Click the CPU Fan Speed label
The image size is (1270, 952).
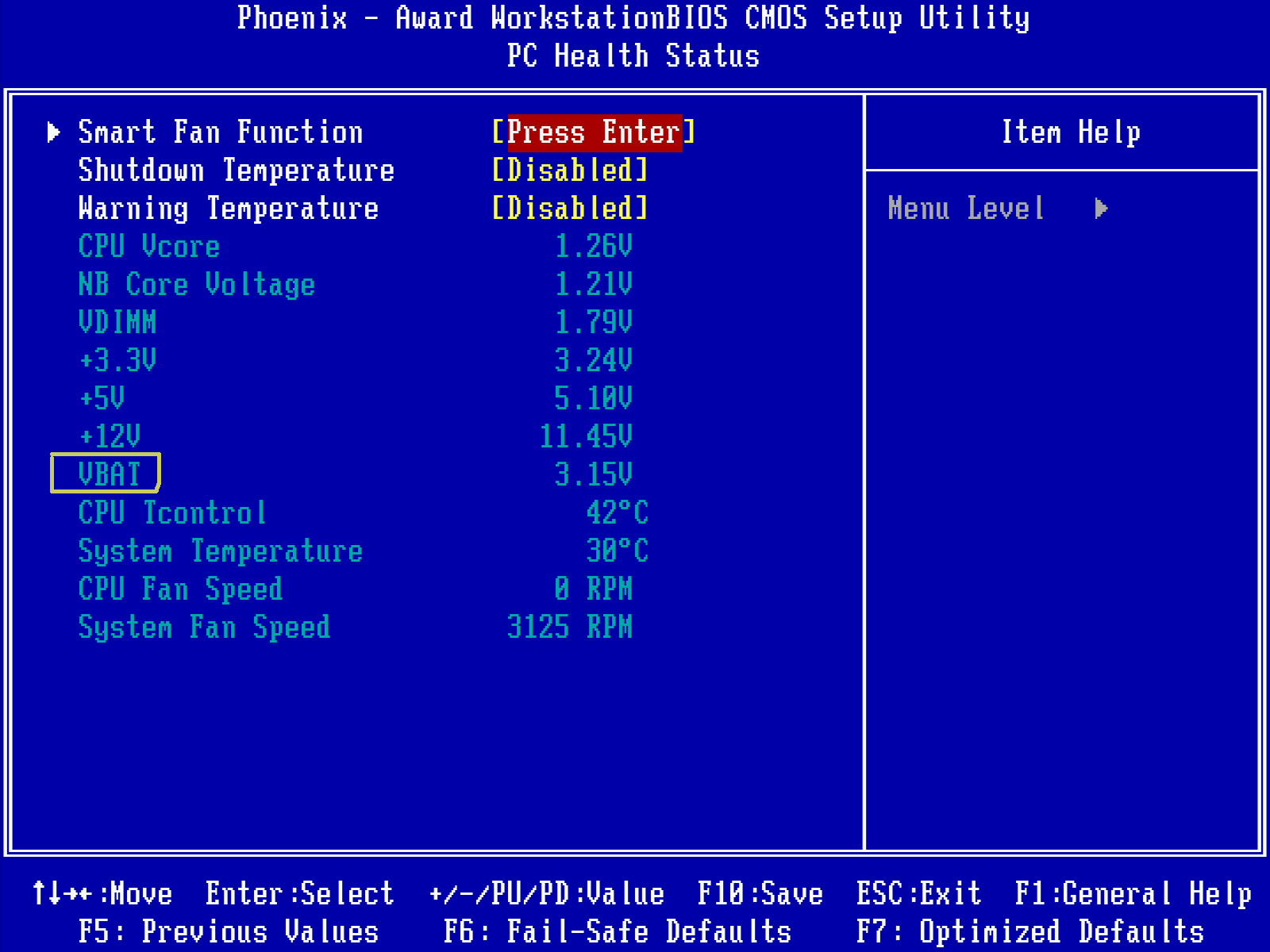point(181,589)
